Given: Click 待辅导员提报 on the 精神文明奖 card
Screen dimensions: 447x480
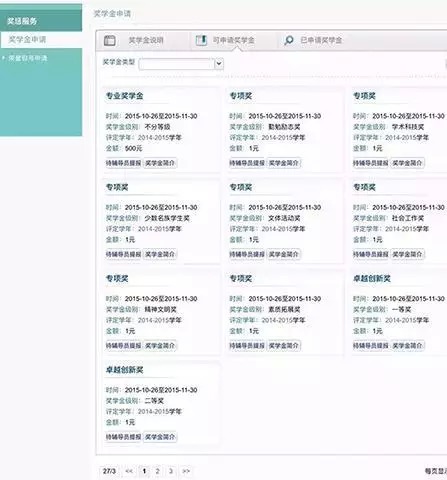Looking at the screenshot, I should tap(123, 346).
